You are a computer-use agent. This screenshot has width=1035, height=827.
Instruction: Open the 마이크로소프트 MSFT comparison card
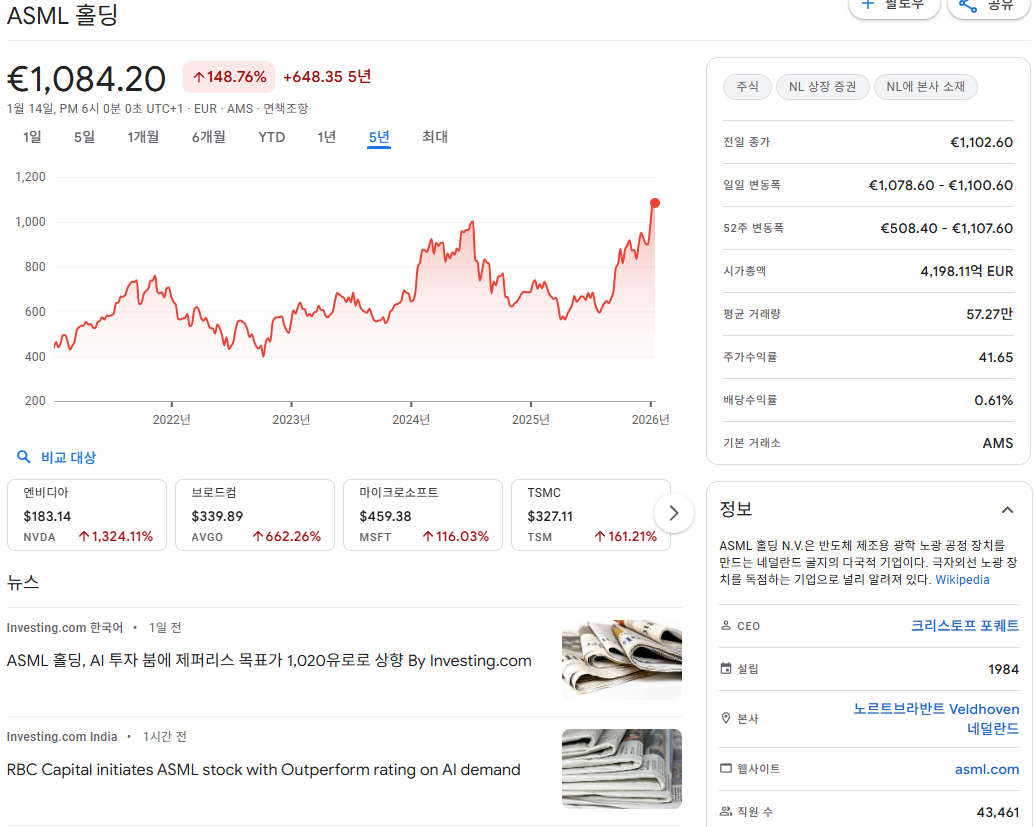point(422,515)
